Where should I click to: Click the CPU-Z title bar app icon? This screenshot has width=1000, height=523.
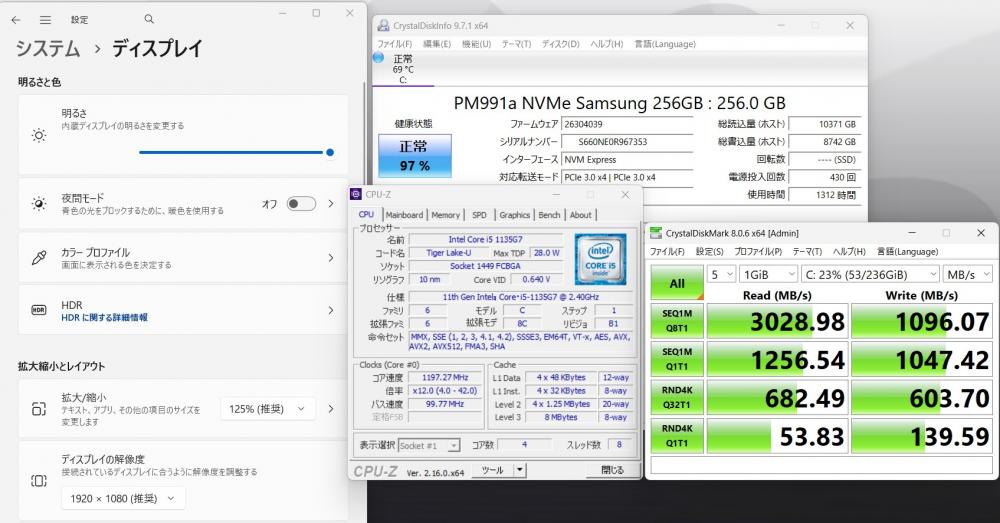pos(355,194)
